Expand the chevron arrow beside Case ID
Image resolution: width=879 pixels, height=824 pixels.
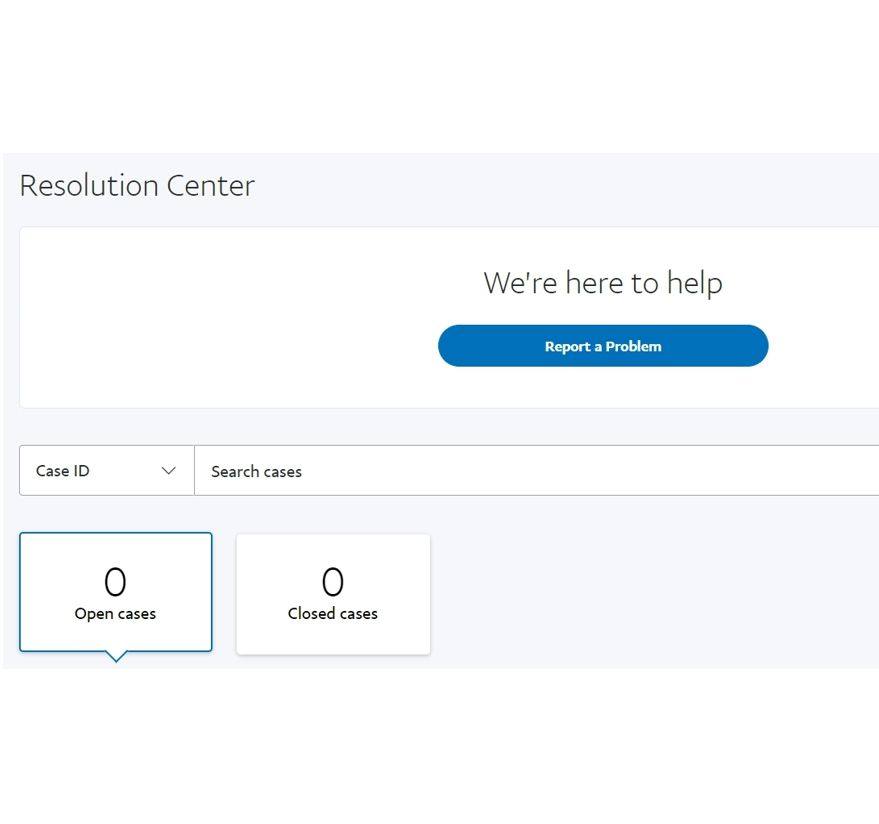tap(168, 471)
